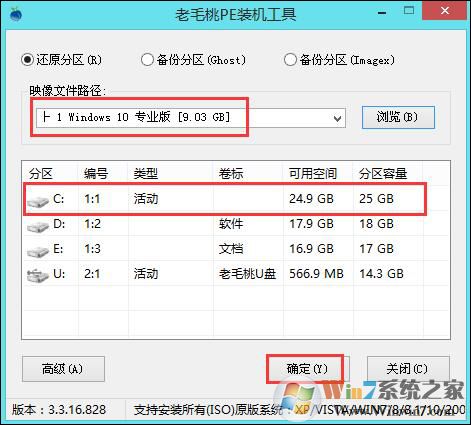
Task: Click partition number 1:2
Action: click(x=92, y=224)
